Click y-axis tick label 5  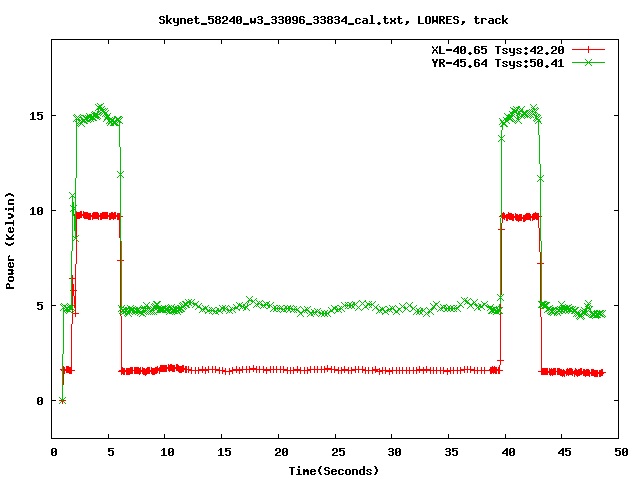click(x=40, y=306)
